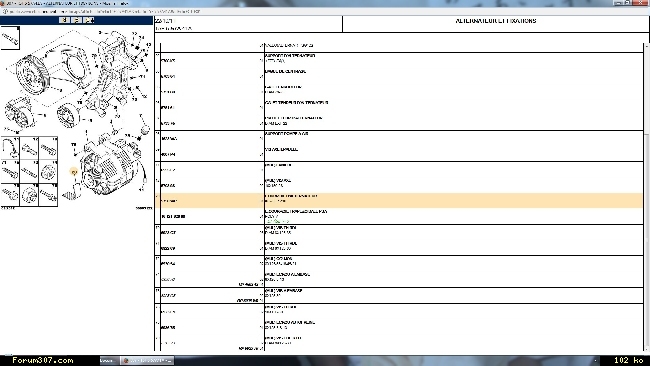Click the last icon in the blue diagram toolbar
This screenshot has height=366, width=650.
click(89, 20)
